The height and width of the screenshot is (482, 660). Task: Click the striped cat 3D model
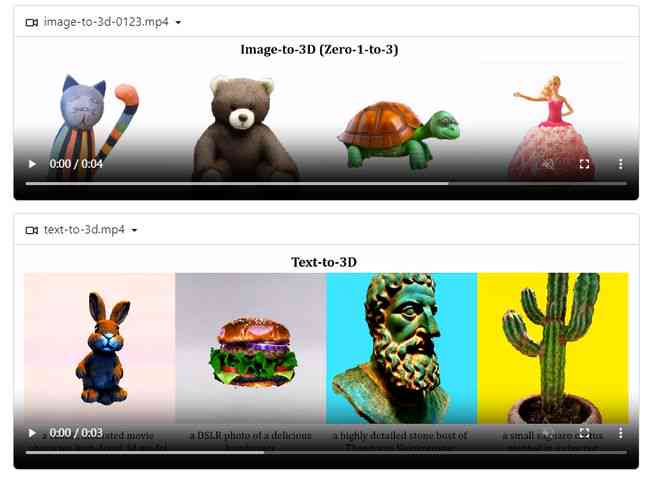(93, 126)
